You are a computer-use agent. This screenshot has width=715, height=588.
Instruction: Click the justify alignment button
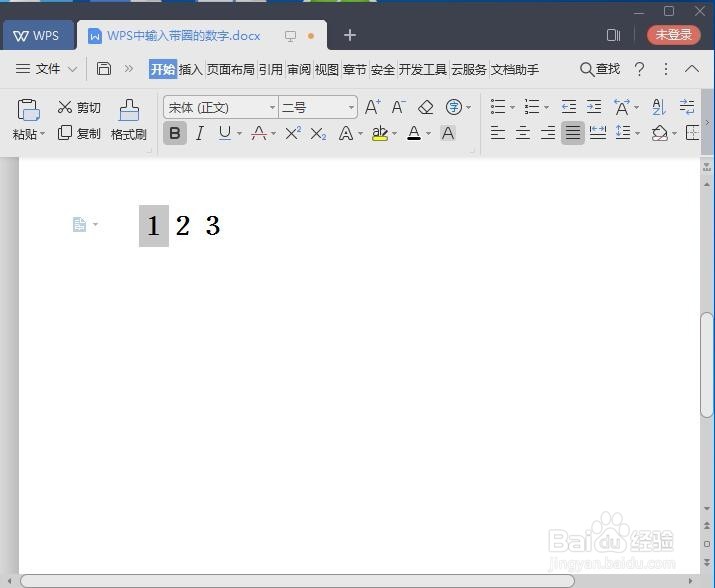click(x=573, y=133)
